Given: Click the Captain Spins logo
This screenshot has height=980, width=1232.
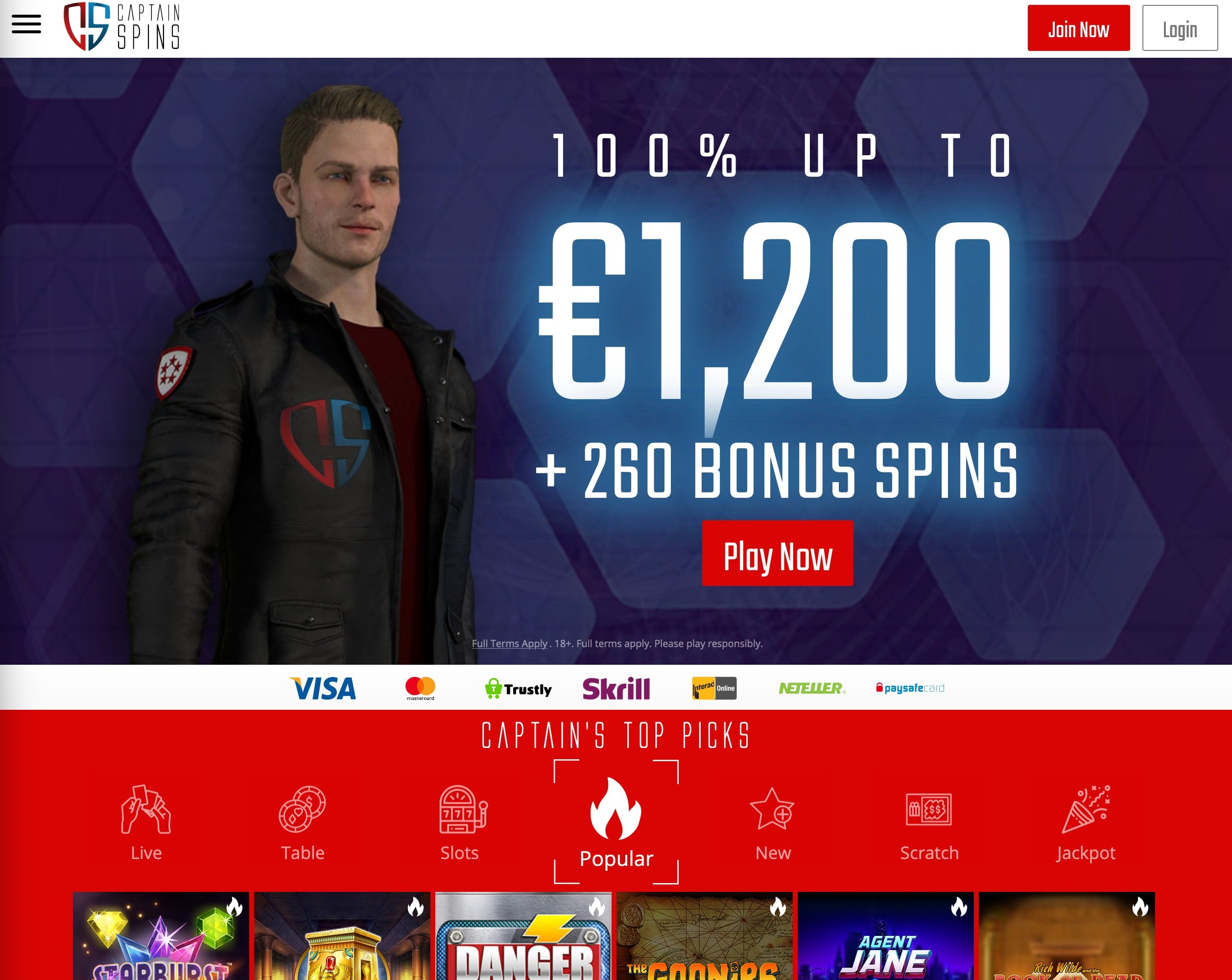Looking at the screenshot, I should coord(122,27).
